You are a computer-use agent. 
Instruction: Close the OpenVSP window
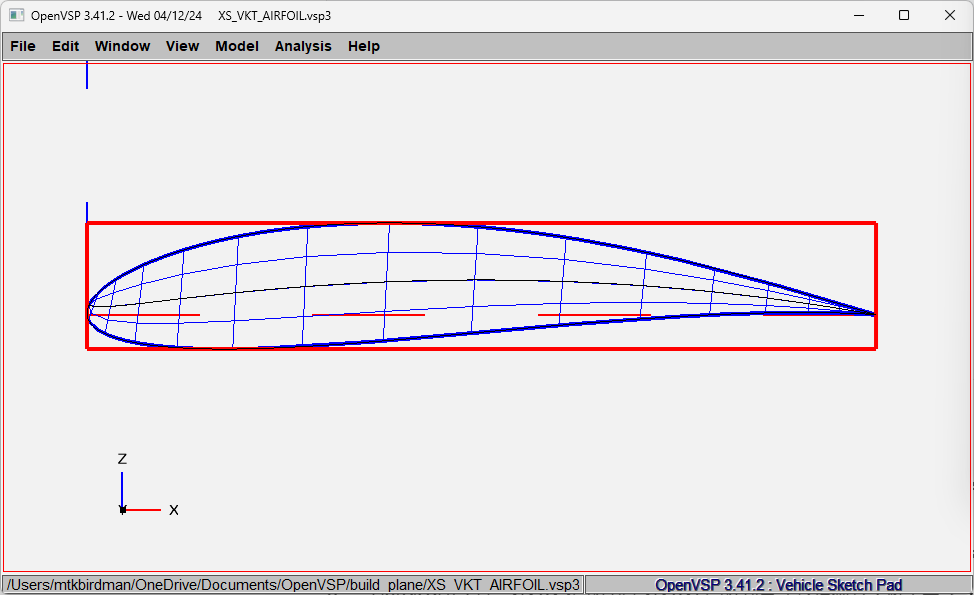click(x=950, y=16)
